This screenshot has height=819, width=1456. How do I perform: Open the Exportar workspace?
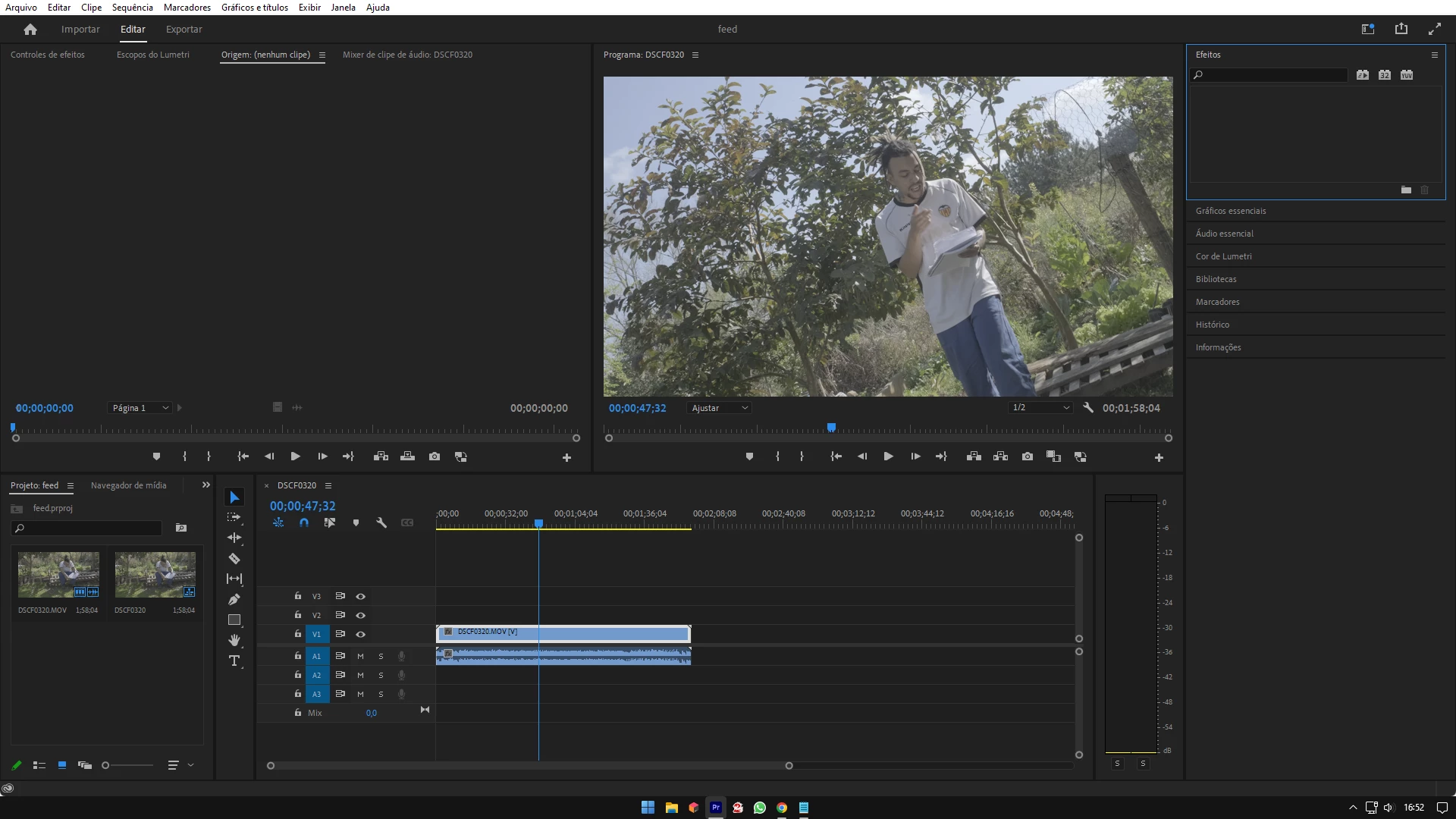coord(184,30)
